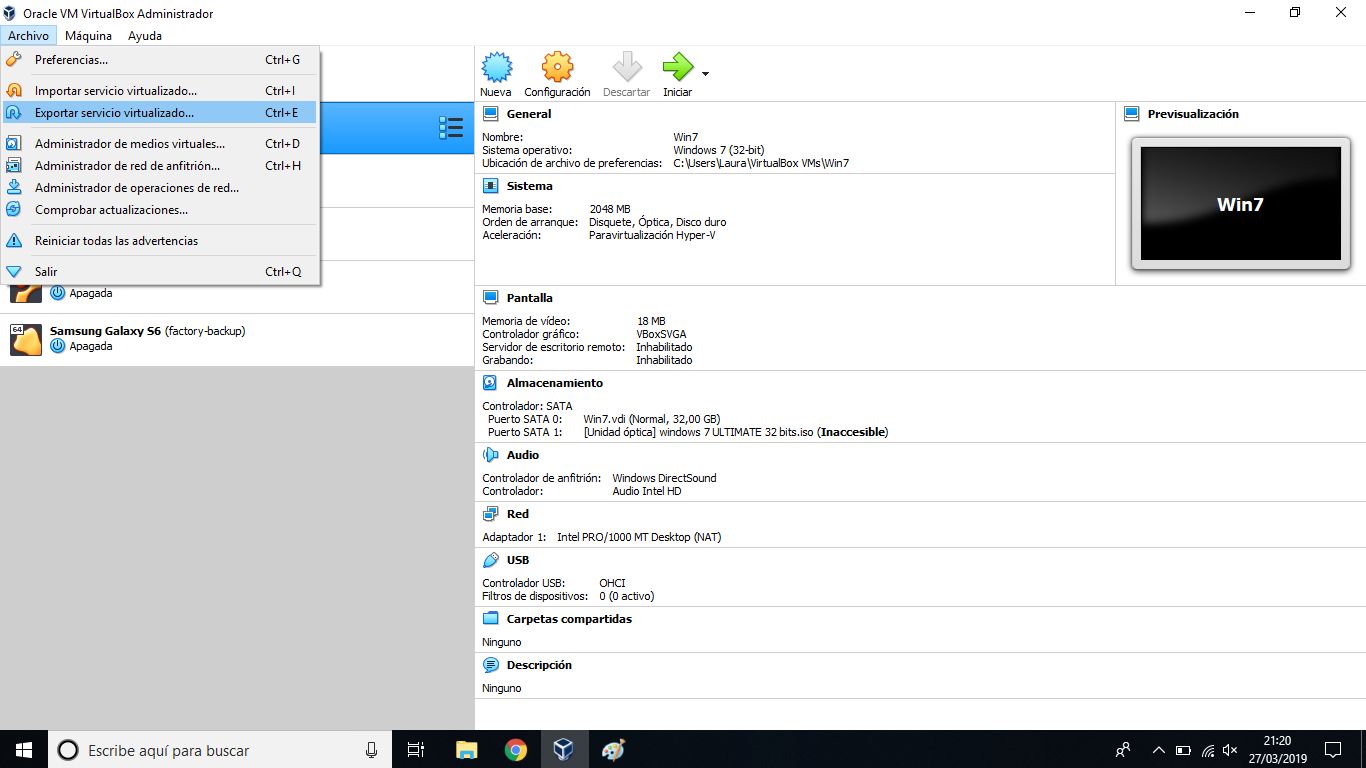This screenshot has width=1366, height=768.
Task: Open the Máquina menu
Action: tap(88, 36)
